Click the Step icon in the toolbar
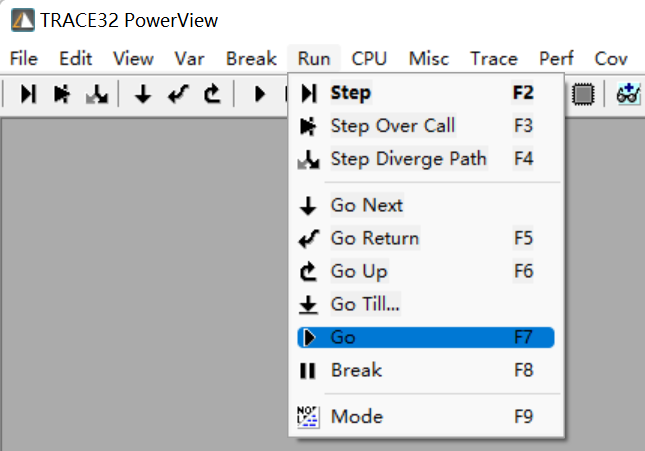645x451 pixels. (x=28, y=94)
